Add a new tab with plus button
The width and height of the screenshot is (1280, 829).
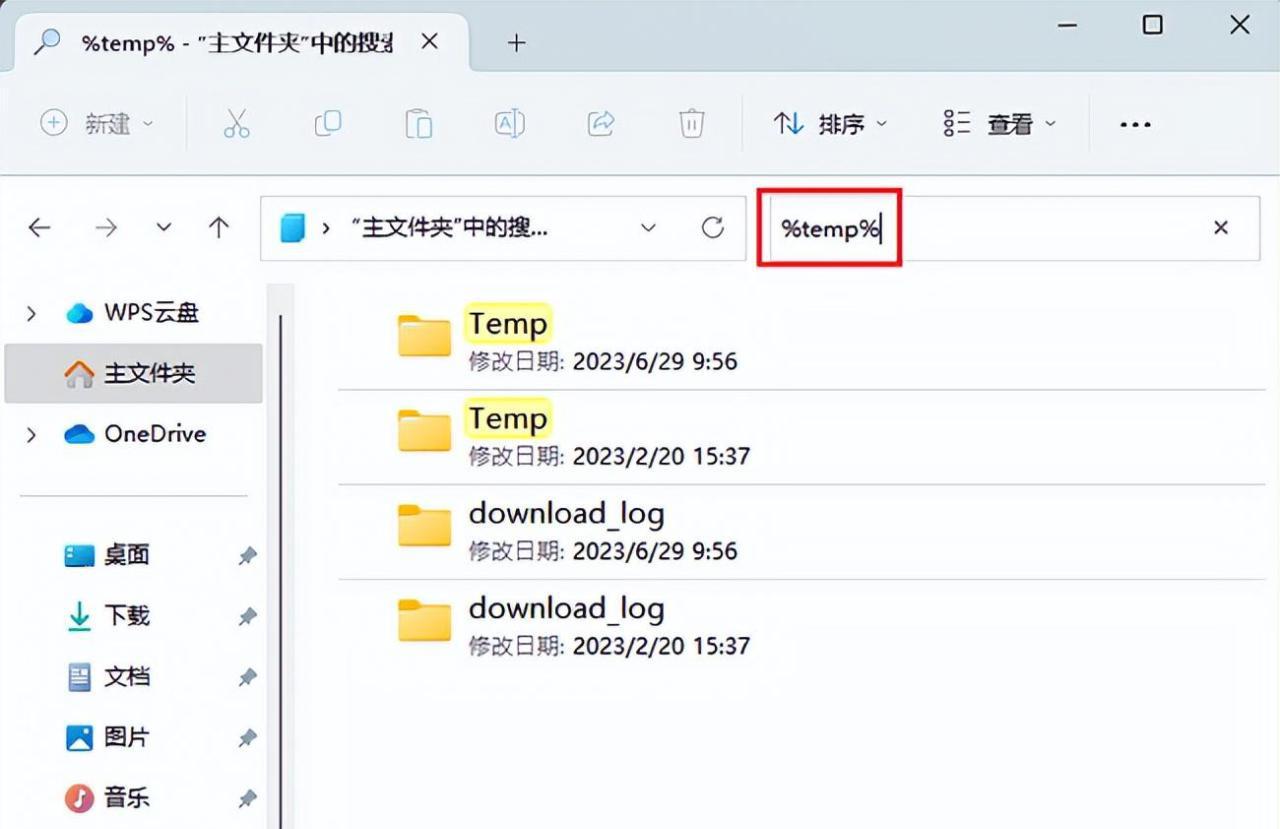click(516, 43)
